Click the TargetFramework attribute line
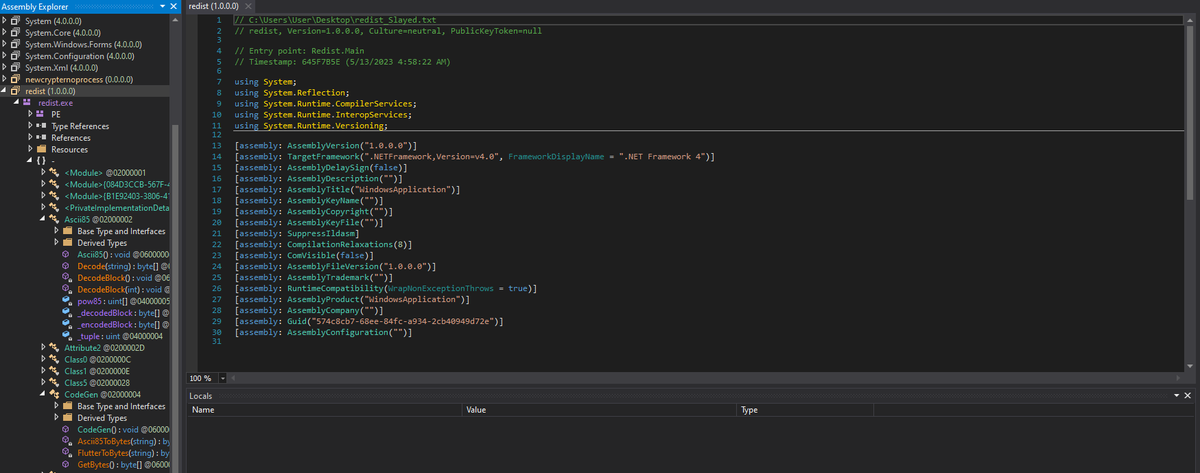Viewport: 1200px width, 473px height. (x=473, y=156)
